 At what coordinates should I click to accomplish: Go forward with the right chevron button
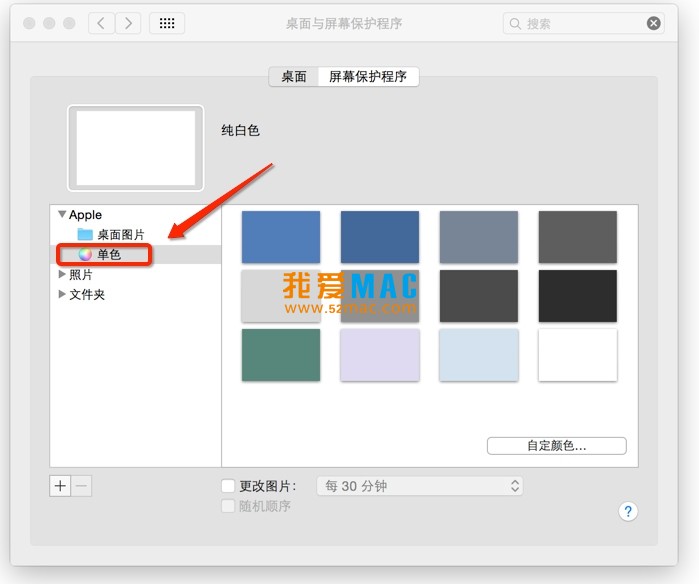tap(128, 23)
